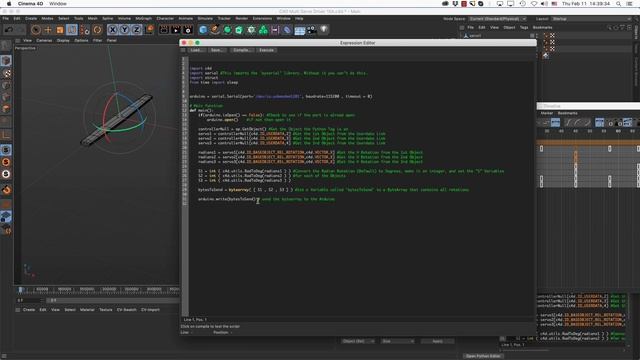Open the Object (Rel) dropdown
Screen dimensions: 640x360
click(358, 341)
